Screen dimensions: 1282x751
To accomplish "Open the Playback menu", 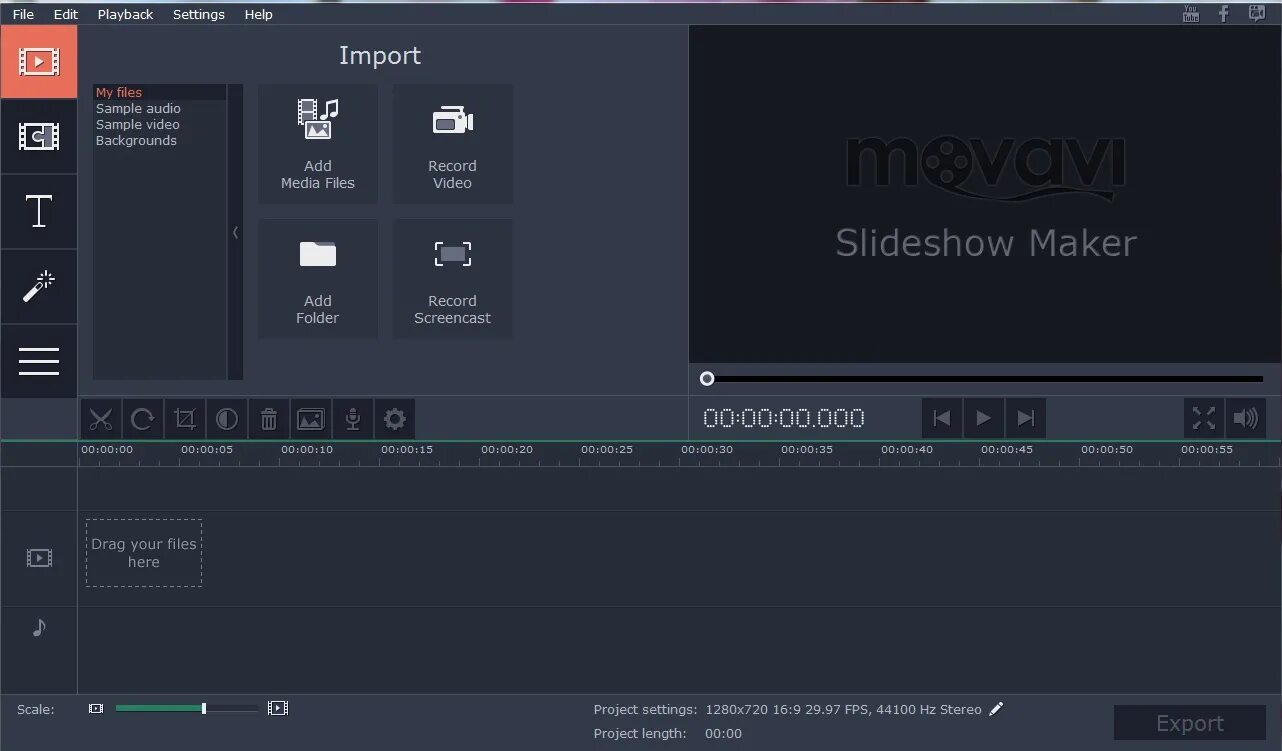I will click(x=126, y=14).
